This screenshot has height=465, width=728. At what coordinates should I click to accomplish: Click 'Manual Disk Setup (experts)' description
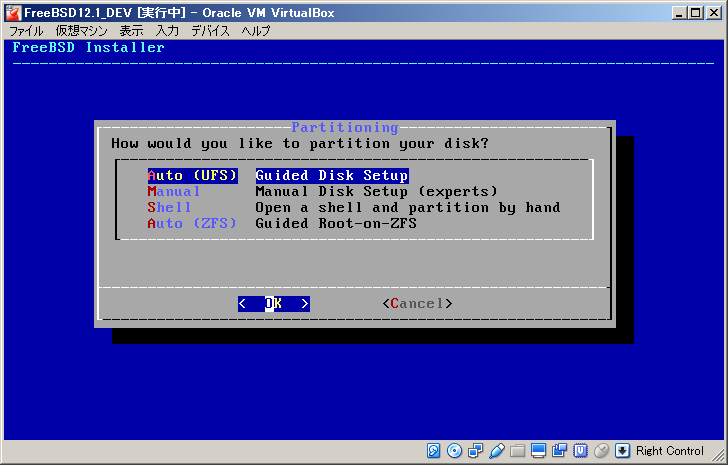(377, 191)
